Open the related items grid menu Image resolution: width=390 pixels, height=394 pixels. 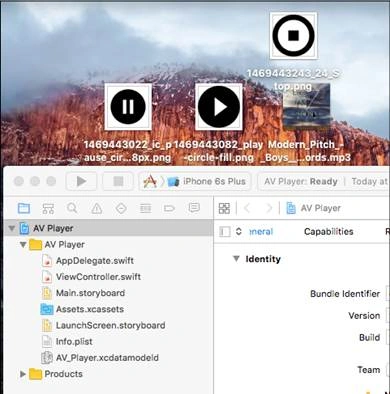point(224,209)
